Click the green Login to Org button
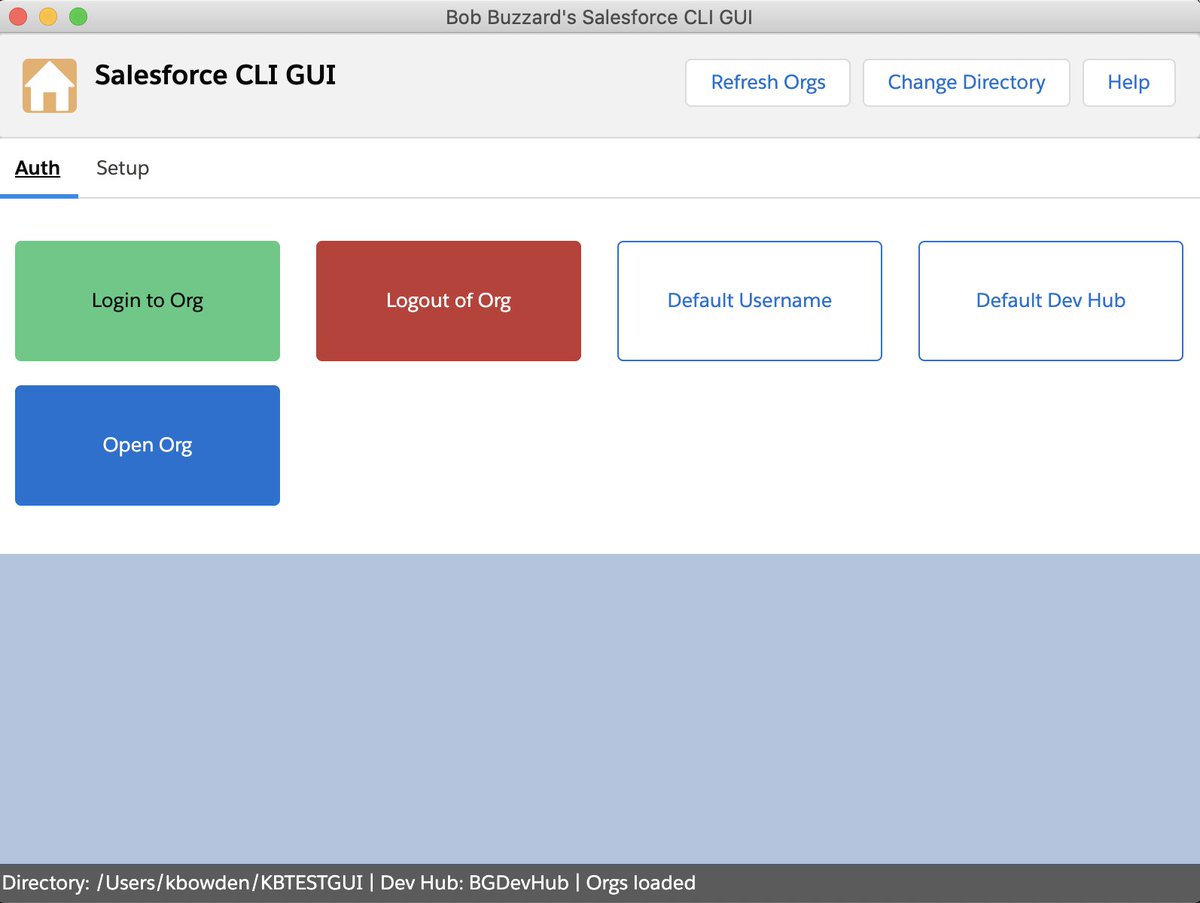Screen dimensions: 1200x903 (x=146, y=300)
